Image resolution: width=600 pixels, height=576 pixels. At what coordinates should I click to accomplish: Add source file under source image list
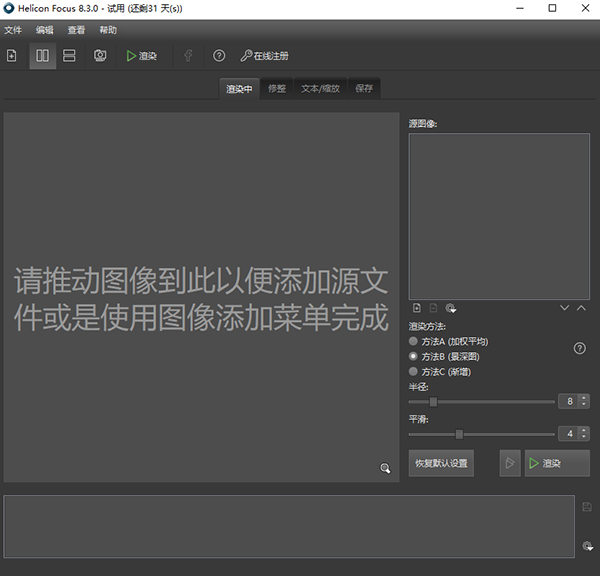coord(417,308)
